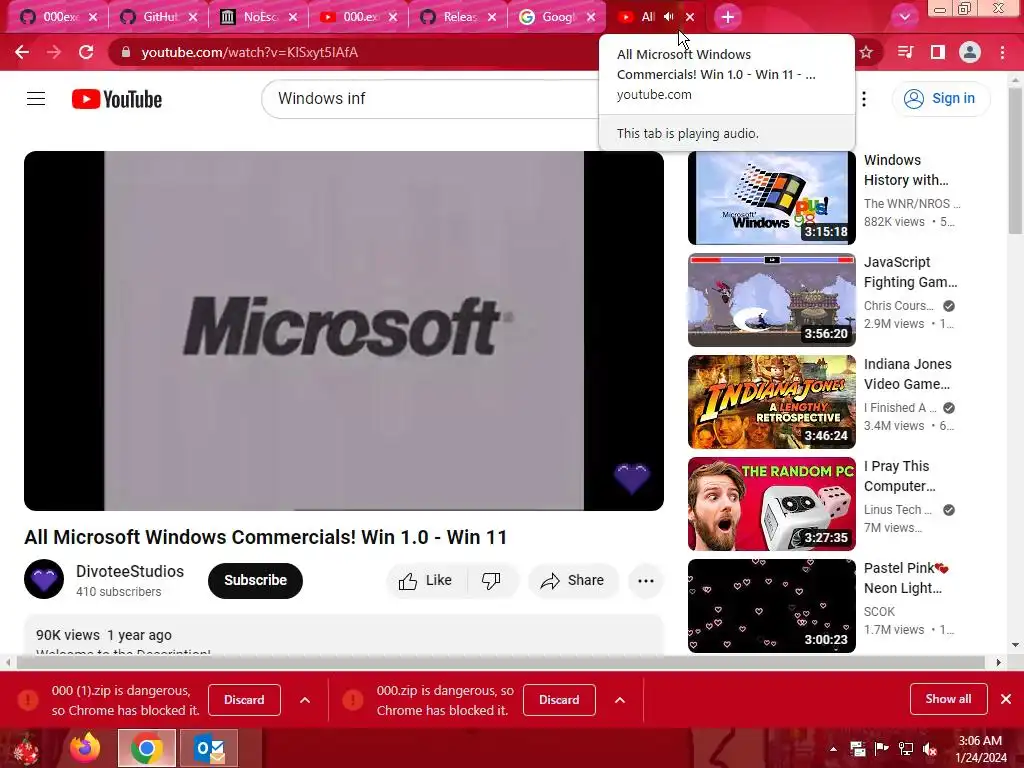This screenshot has width=1024, height=768.
Task: Click the 90K views description box
Action: click(344, 635)
